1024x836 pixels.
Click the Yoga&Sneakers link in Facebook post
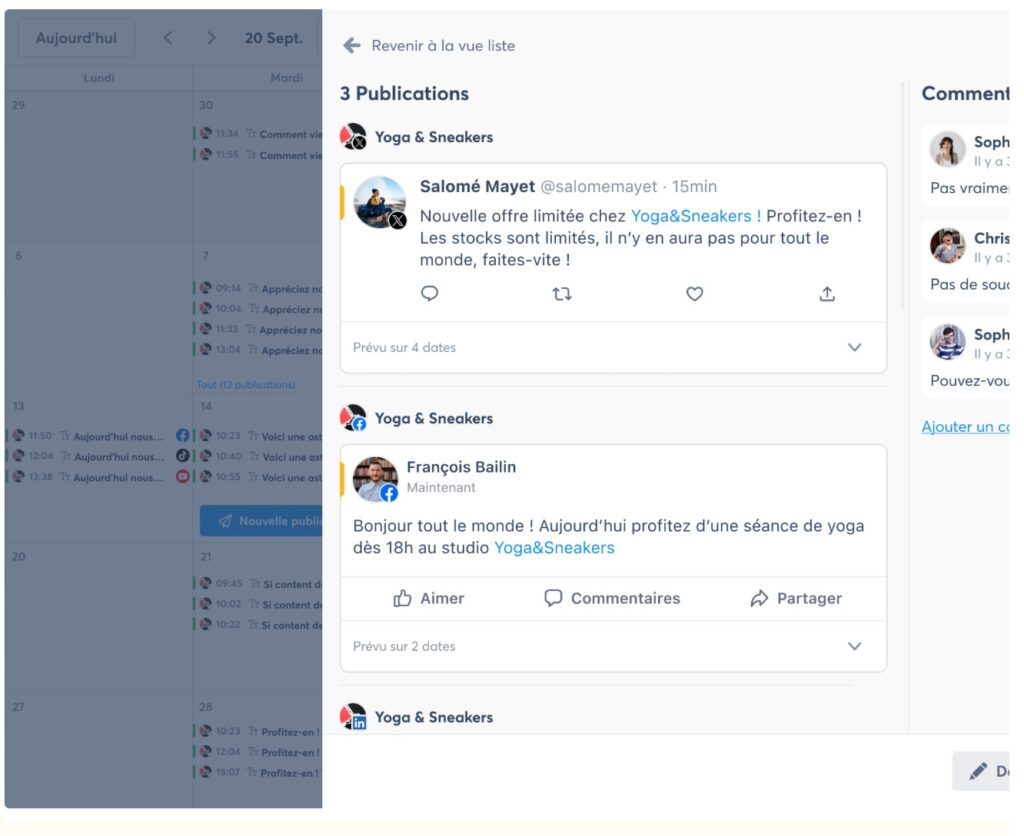tap(554, 547)
